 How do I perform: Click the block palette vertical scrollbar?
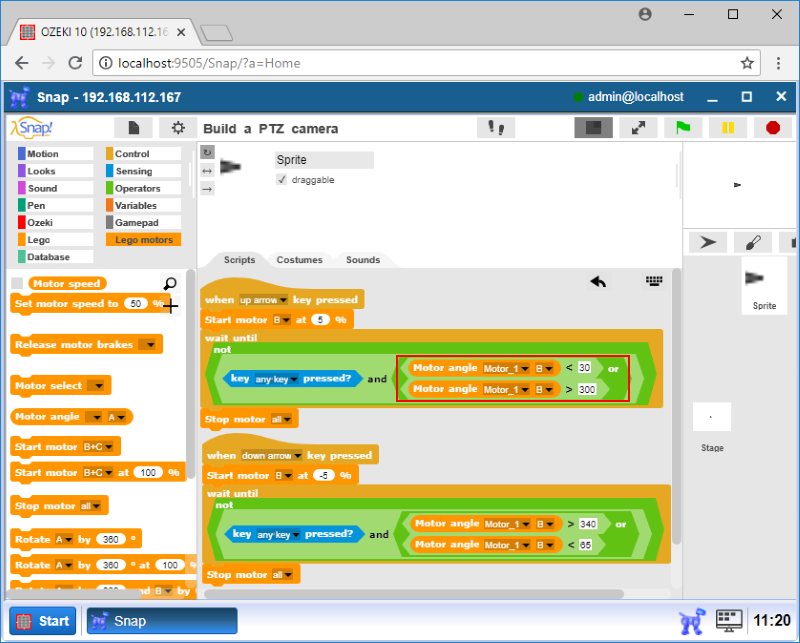pyautogui.click(x=191, y=374)
